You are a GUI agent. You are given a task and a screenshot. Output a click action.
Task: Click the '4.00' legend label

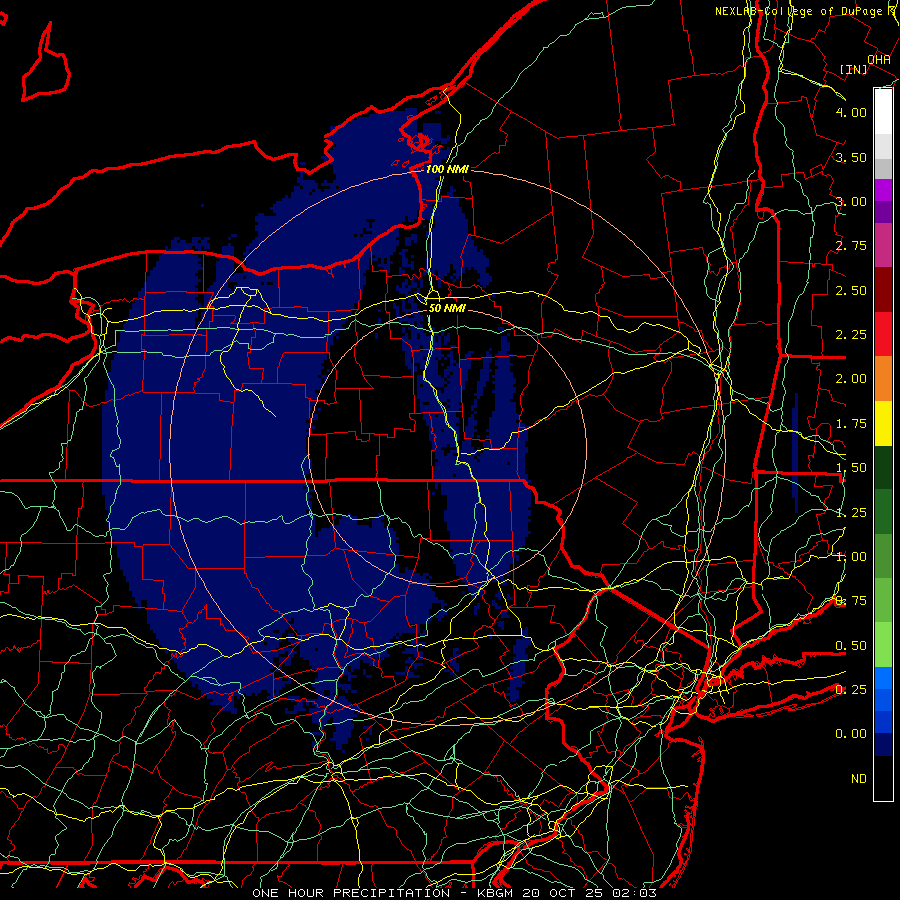(851, 112)
